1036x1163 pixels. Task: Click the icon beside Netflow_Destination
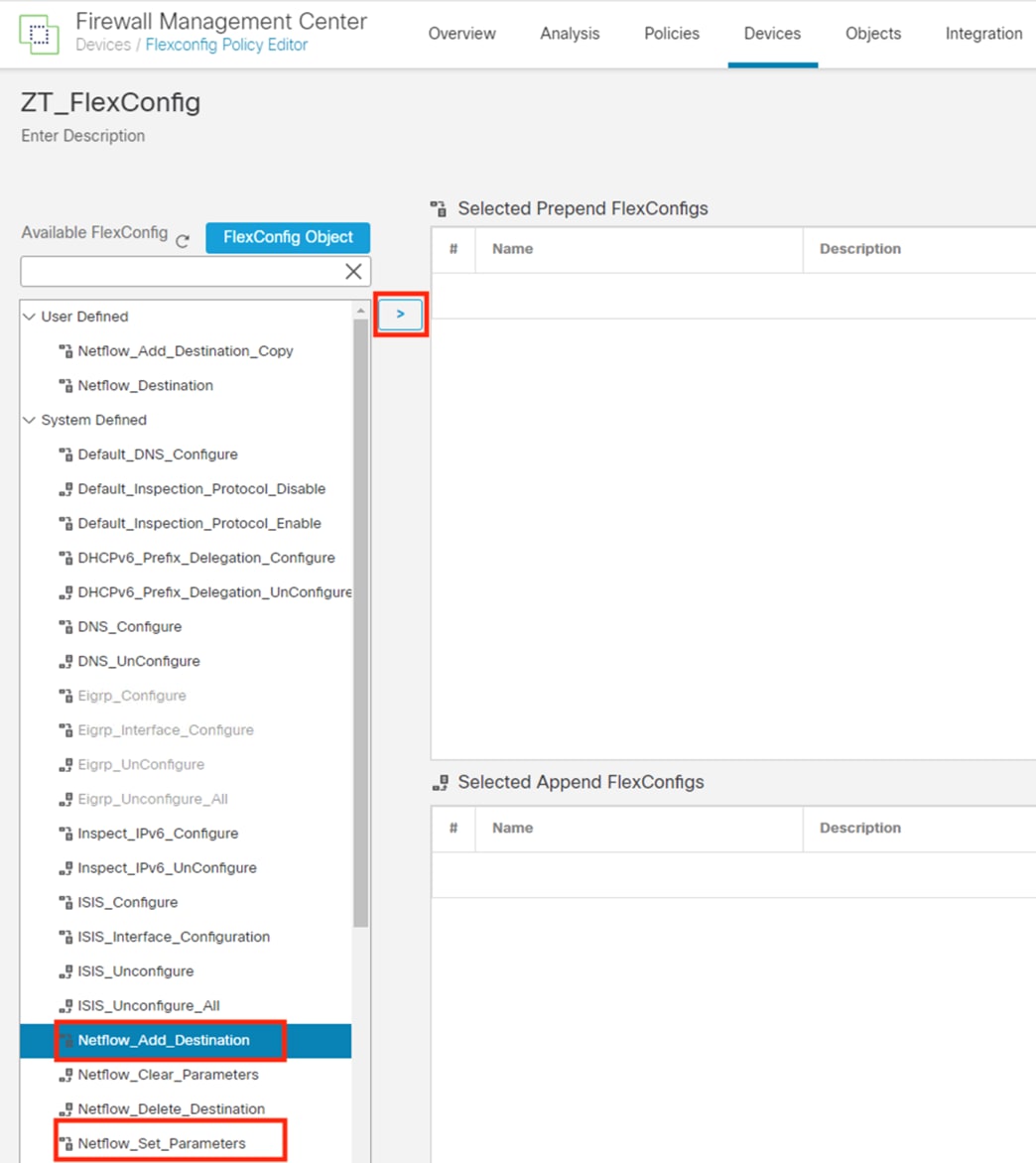click(x=66, y=386)
